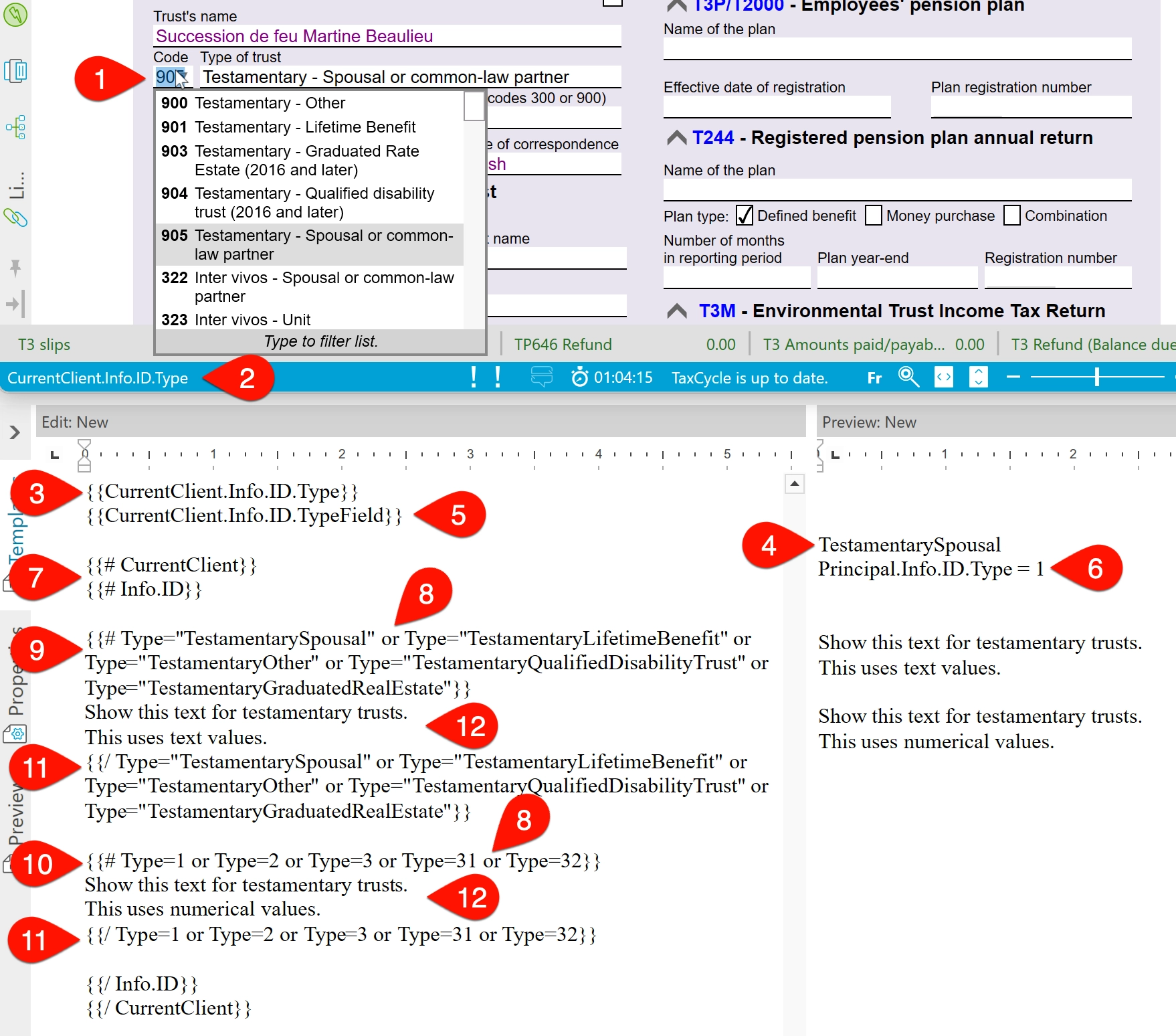Select 901 Testamentary - Lifetime Benefit
This screenshot has width=1176, height=1036.
tap(309, 127)
